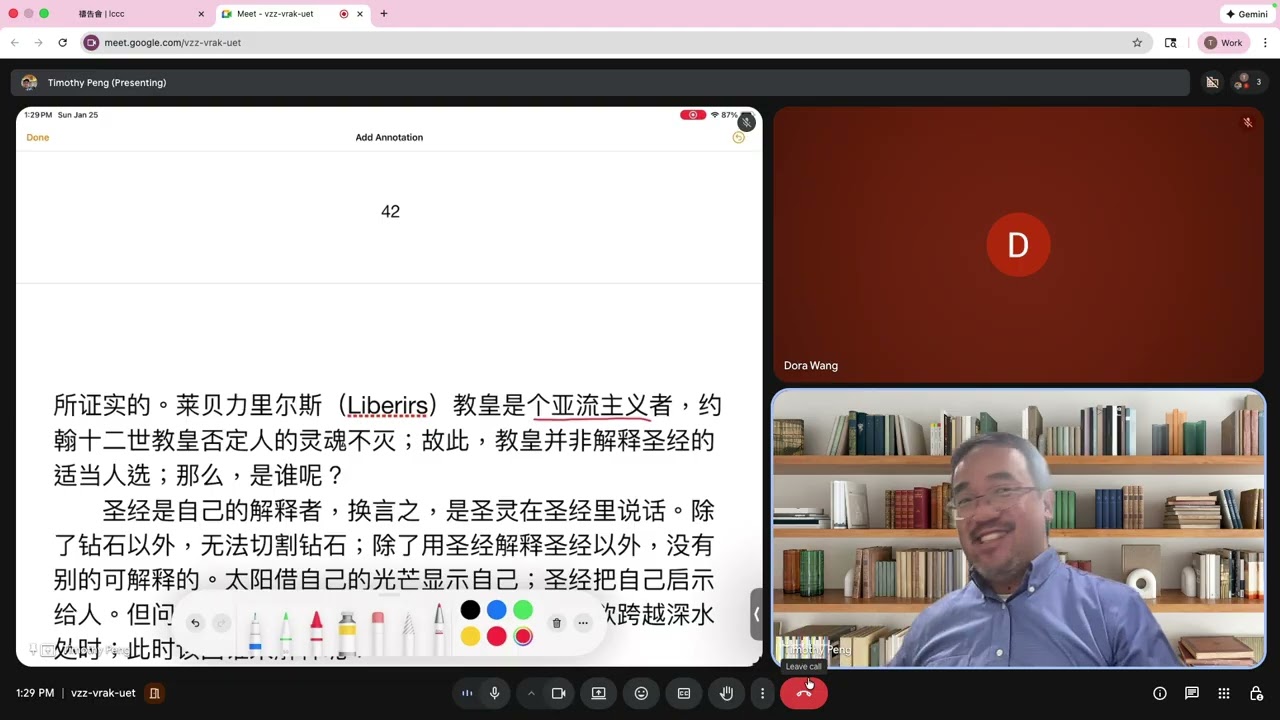1280x720 pixels.
Task: Pick the yellow color swatch
Action: (470, 637)
